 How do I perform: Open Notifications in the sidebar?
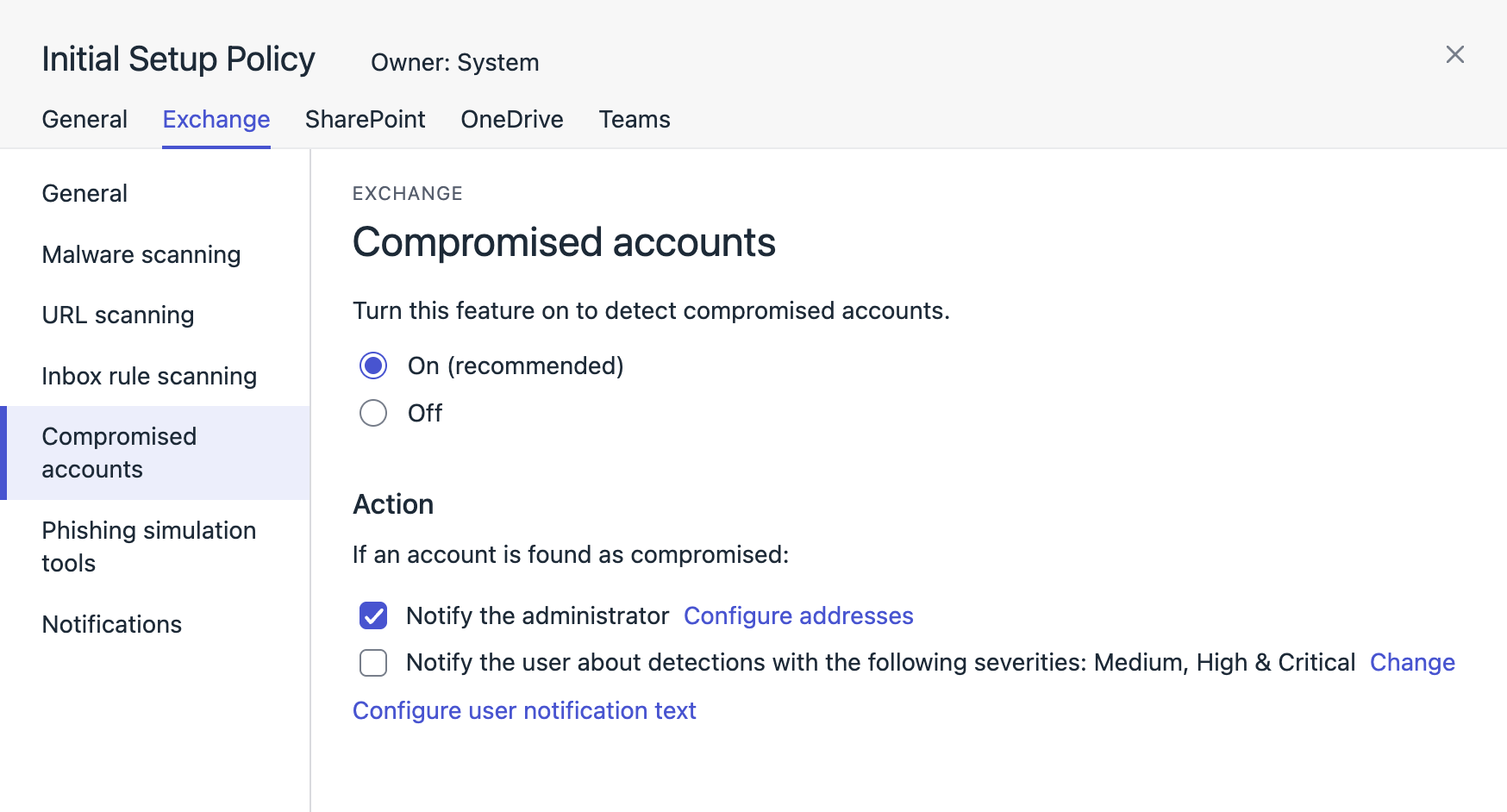pyautogui.click(x=112, y=624)
